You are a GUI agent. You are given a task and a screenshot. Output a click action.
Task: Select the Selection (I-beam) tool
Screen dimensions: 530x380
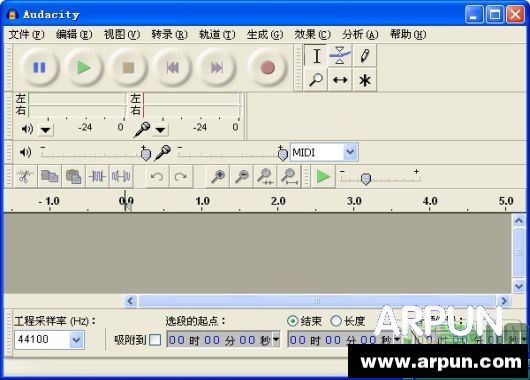click(x=316, y=56)
